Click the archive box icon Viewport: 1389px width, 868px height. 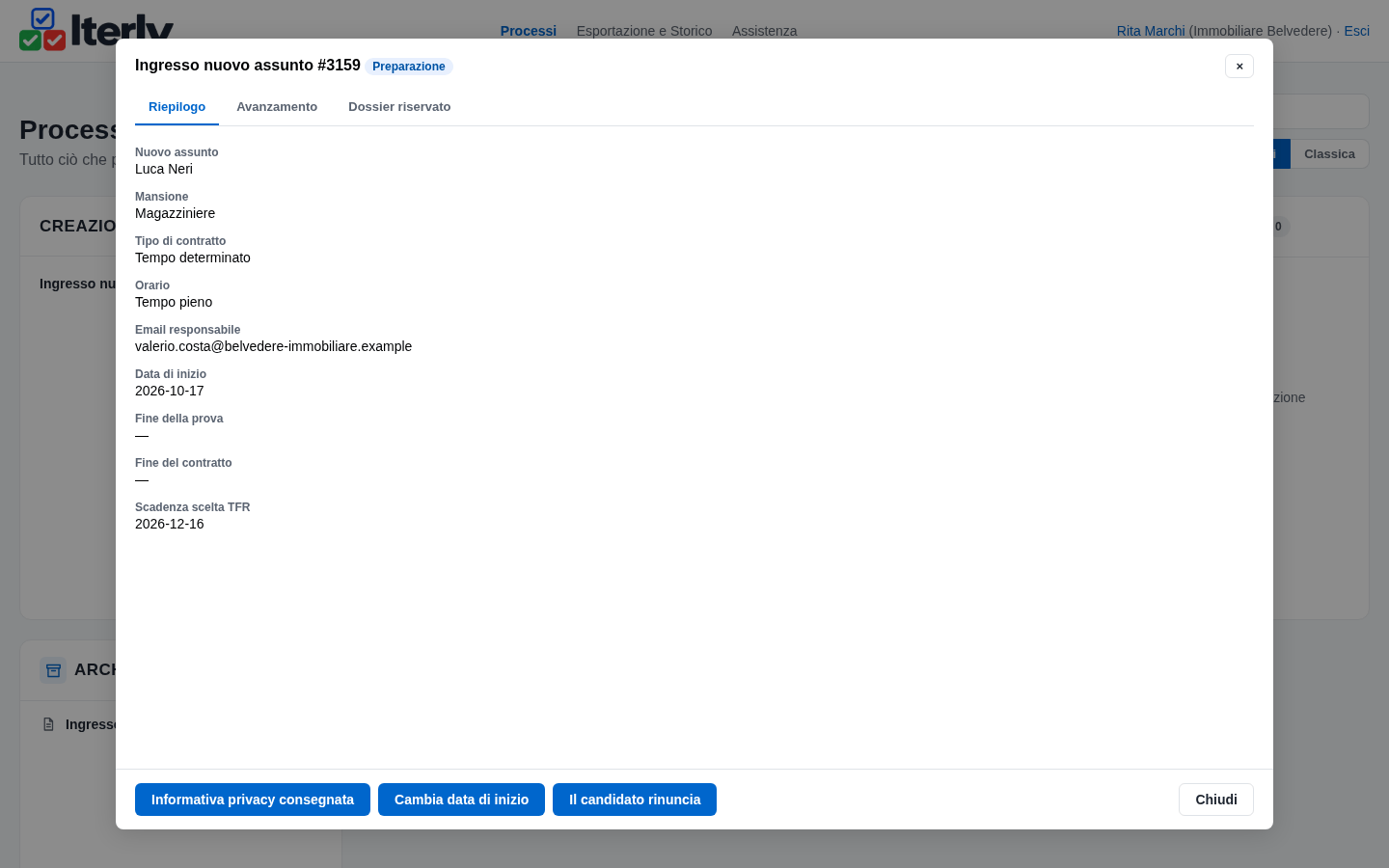coord(53,670)
